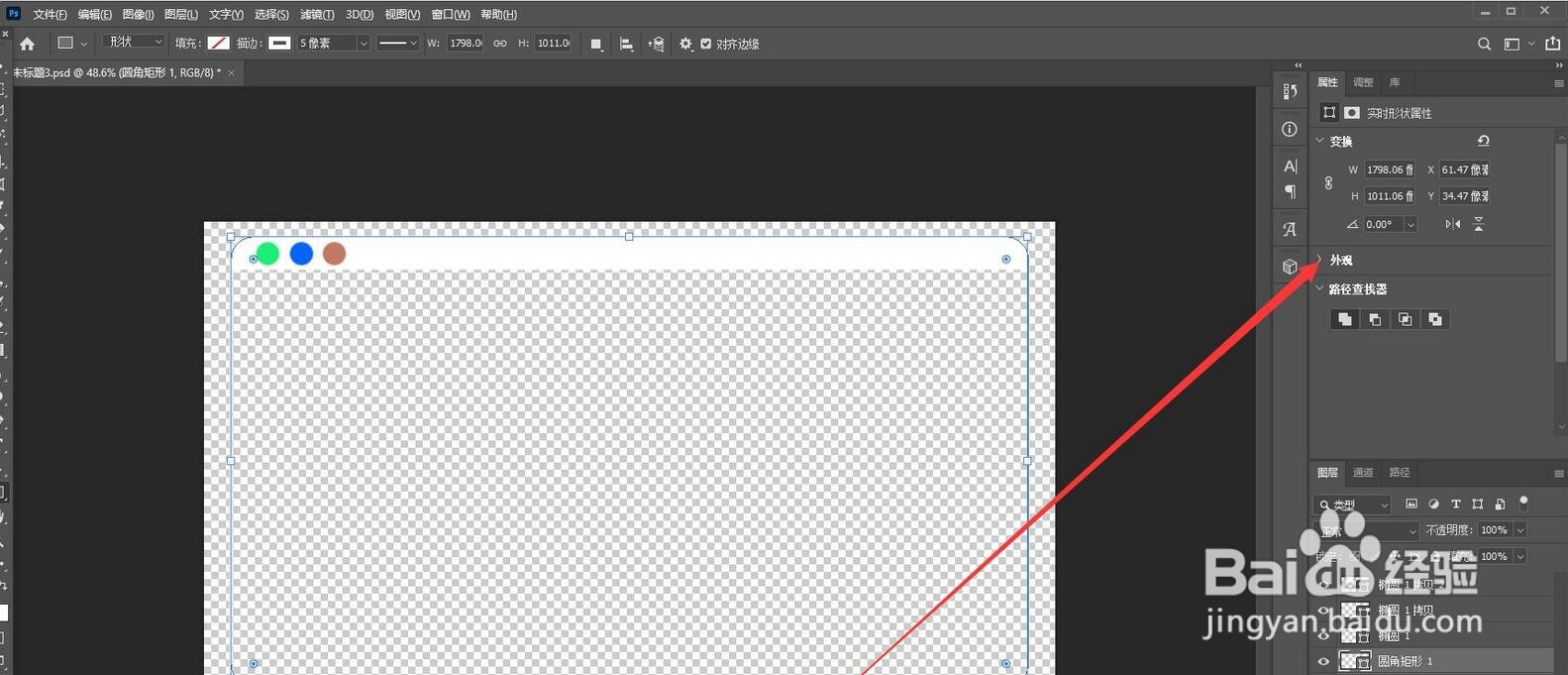Open the workspace switcher icon

(1512, 44)
